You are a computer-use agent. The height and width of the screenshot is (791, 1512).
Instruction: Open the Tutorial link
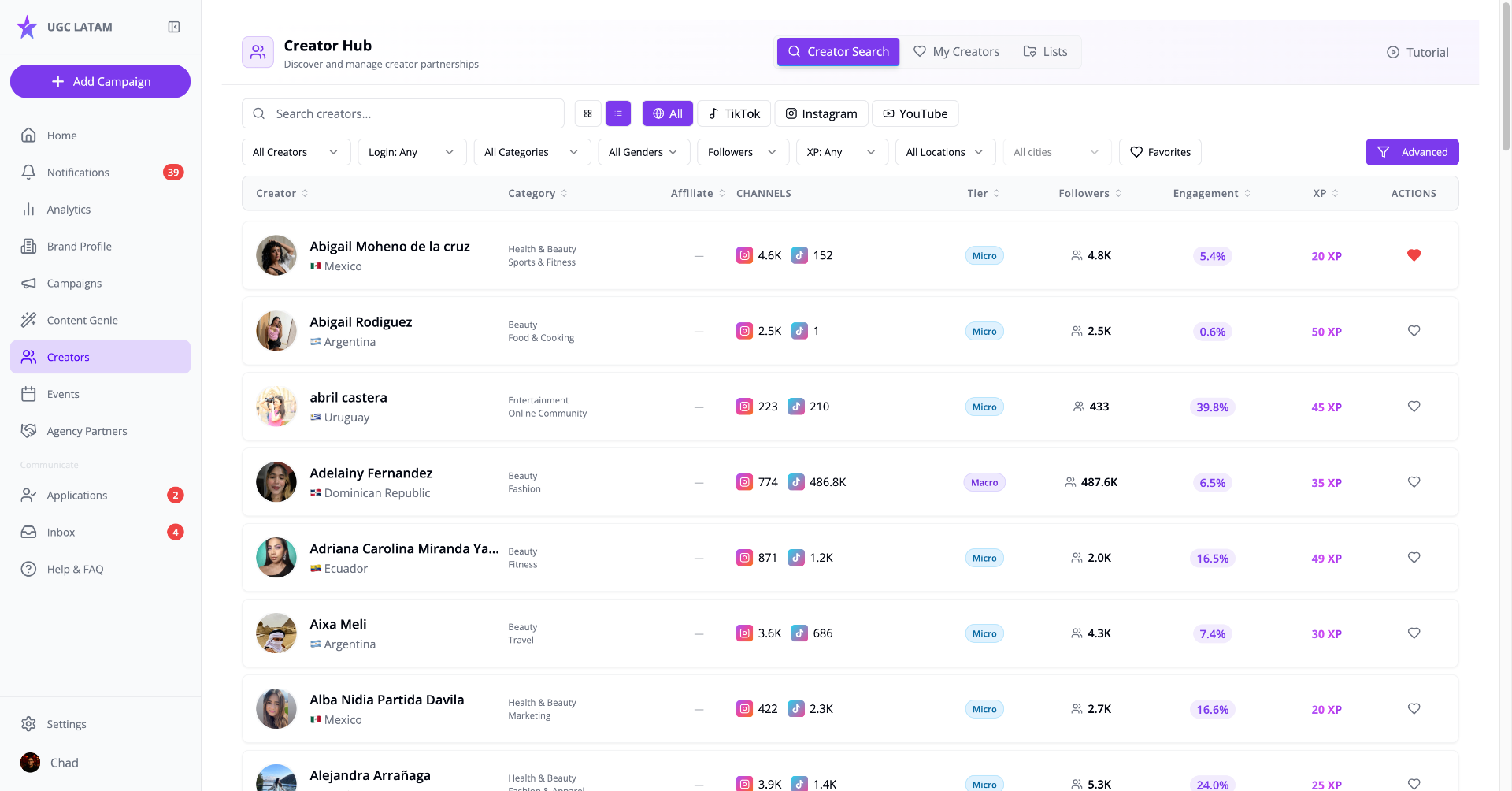coord(1417,52)
